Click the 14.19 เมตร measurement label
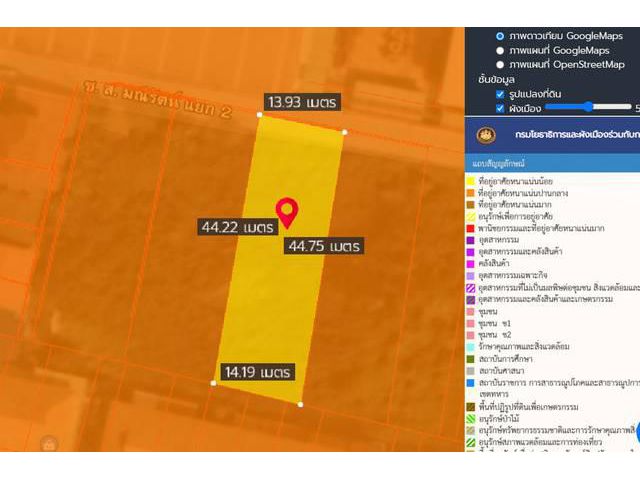The width and height of the screenshot is (640, 480). click(257, 371)
